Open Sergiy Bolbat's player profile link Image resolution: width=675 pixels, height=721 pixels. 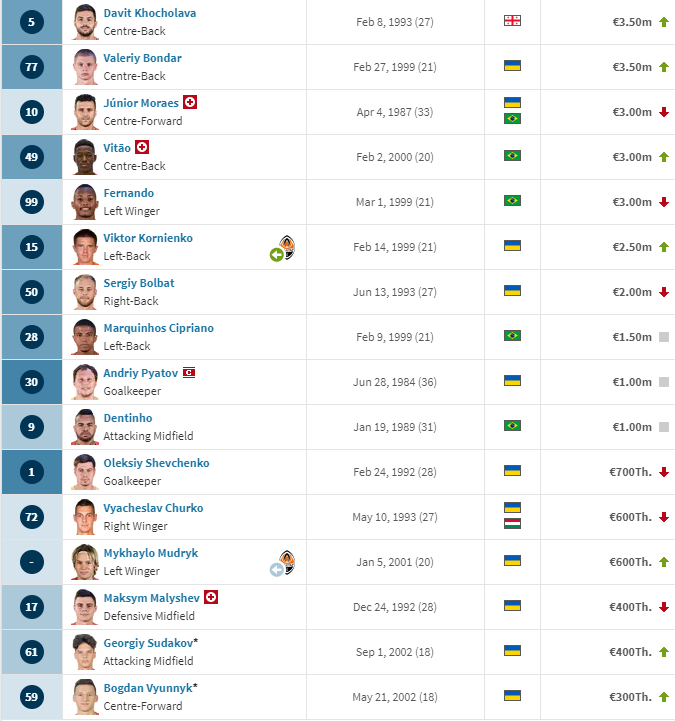[139, 283]
